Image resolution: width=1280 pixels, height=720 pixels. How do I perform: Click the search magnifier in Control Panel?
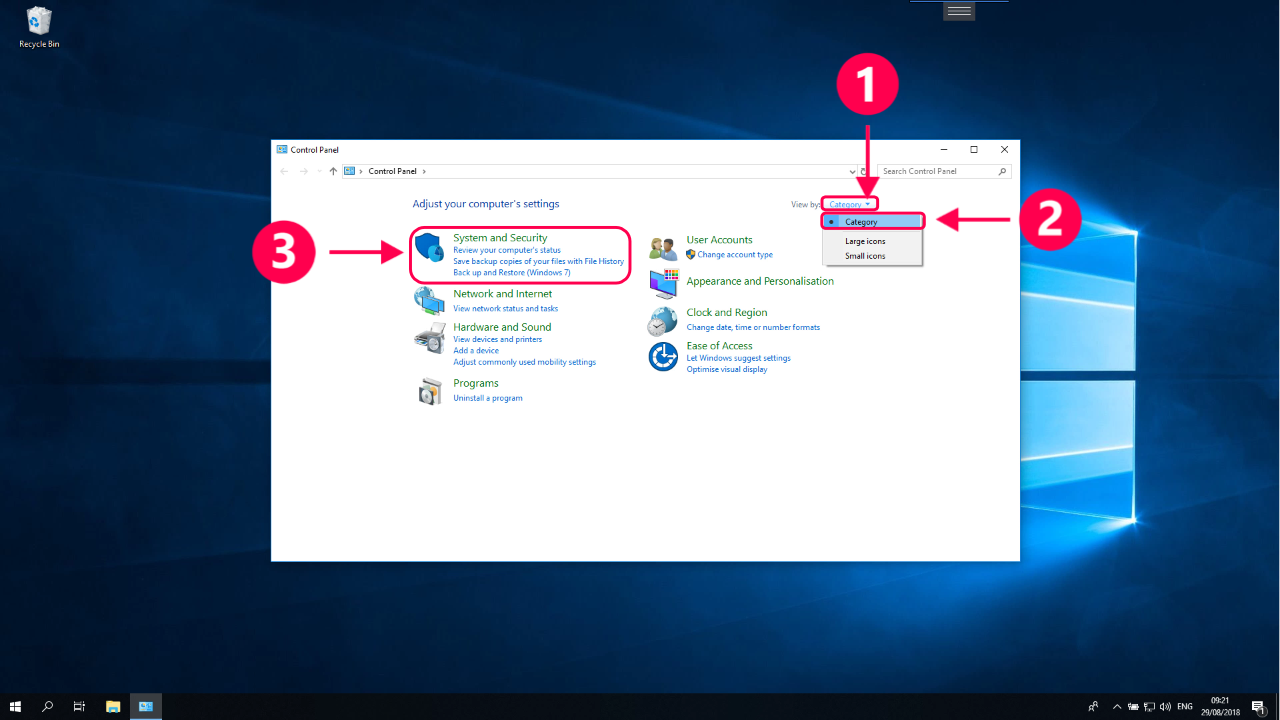(1003, 171)
